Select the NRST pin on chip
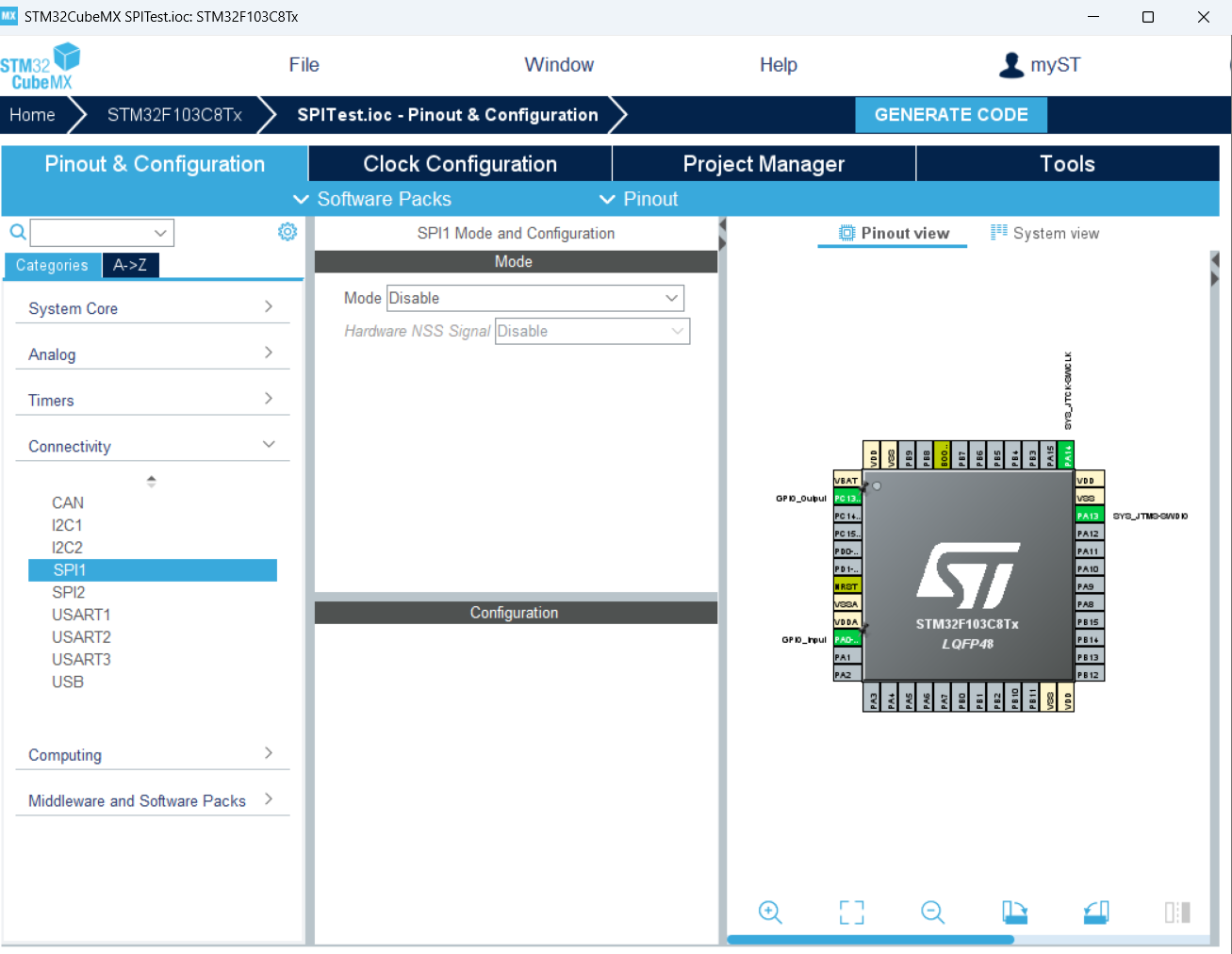 (x=847, y=586)
